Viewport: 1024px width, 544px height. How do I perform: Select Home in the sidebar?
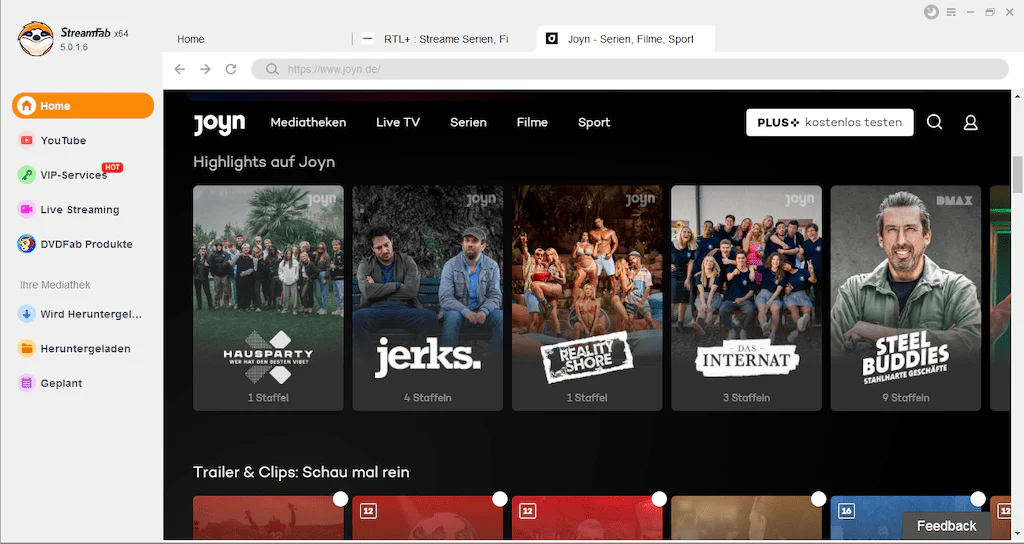(x=83, y=106)
